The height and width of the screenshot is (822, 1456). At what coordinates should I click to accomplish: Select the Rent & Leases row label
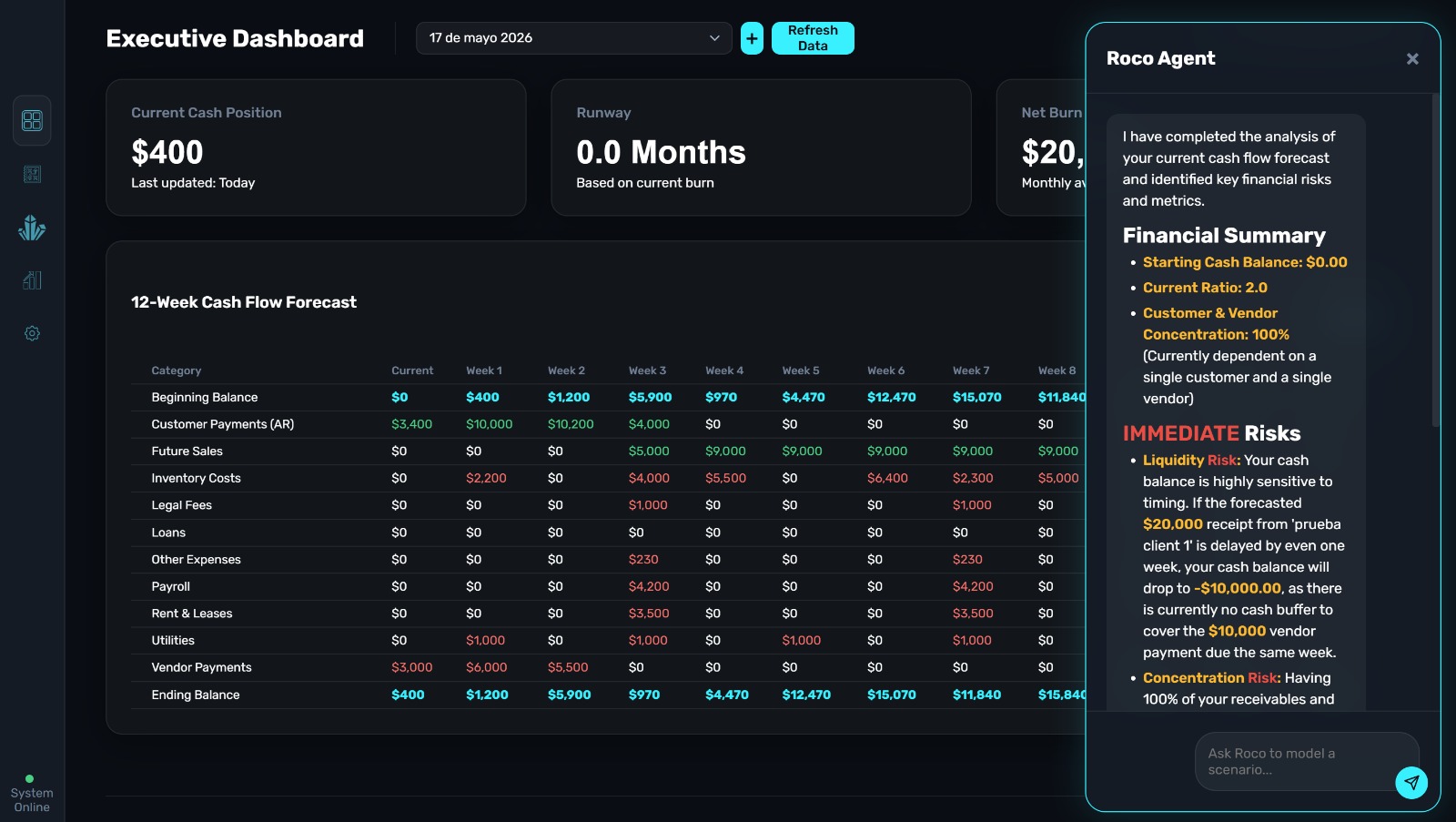click(192, 614)
